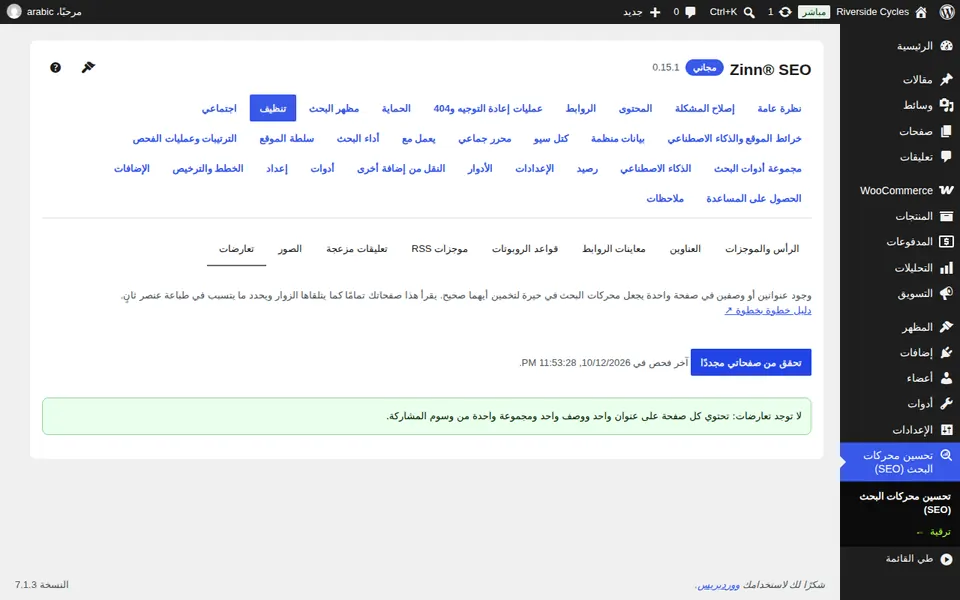Image resolution: width=960 pixels, height=600 pixels.
Task: Click the plugin icon beside إضافات
Action: click(x=947, y=353)
